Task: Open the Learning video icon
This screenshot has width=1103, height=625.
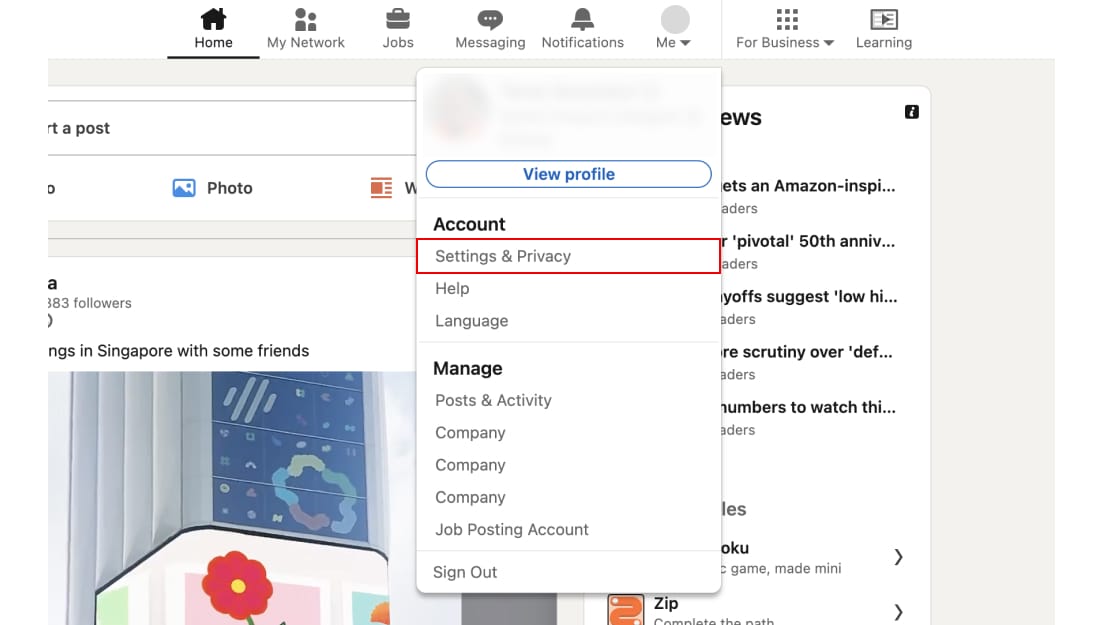Action: [884, 19]
